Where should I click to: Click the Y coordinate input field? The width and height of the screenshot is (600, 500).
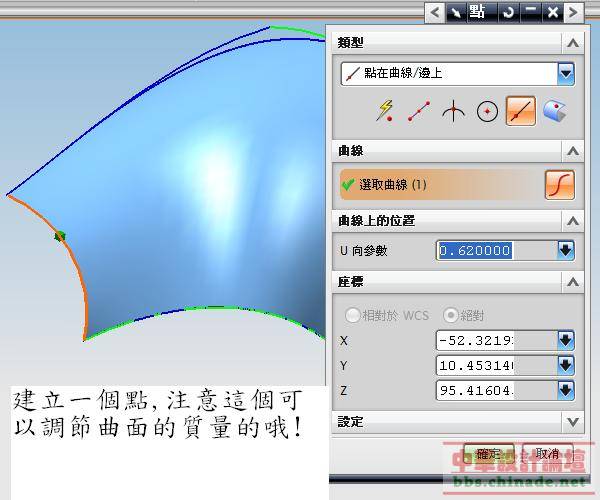[497, 365]
